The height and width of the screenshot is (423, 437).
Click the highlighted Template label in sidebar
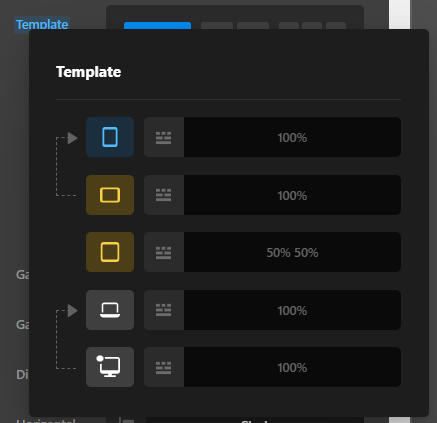[x=42, y=24]
